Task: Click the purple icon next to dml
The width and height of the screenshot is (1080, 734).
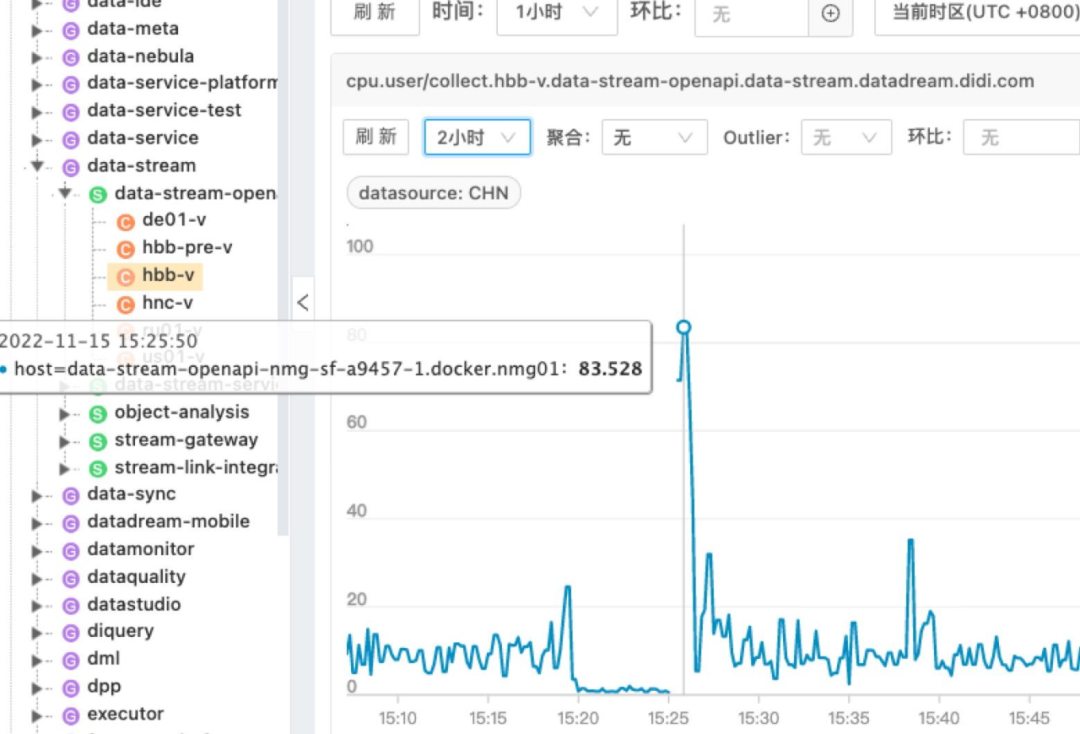Action: [70, 660]
